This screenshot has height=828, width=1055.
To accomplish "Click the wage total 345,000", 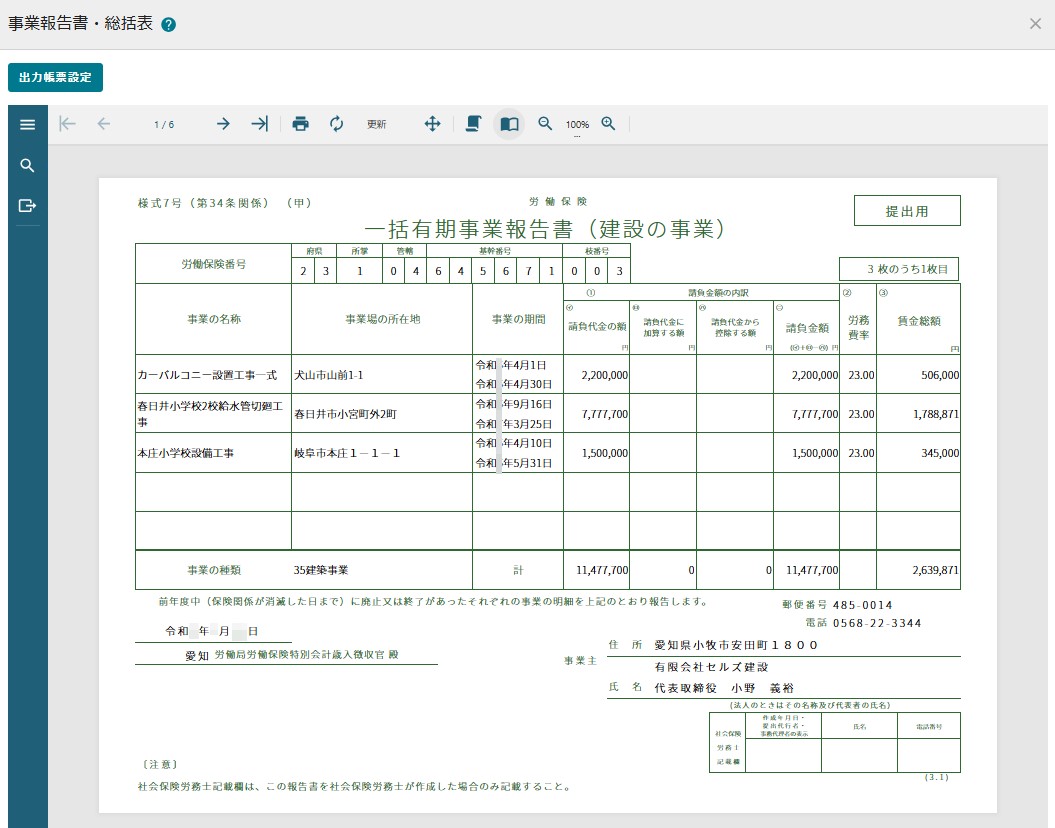I will click(939, 453).
